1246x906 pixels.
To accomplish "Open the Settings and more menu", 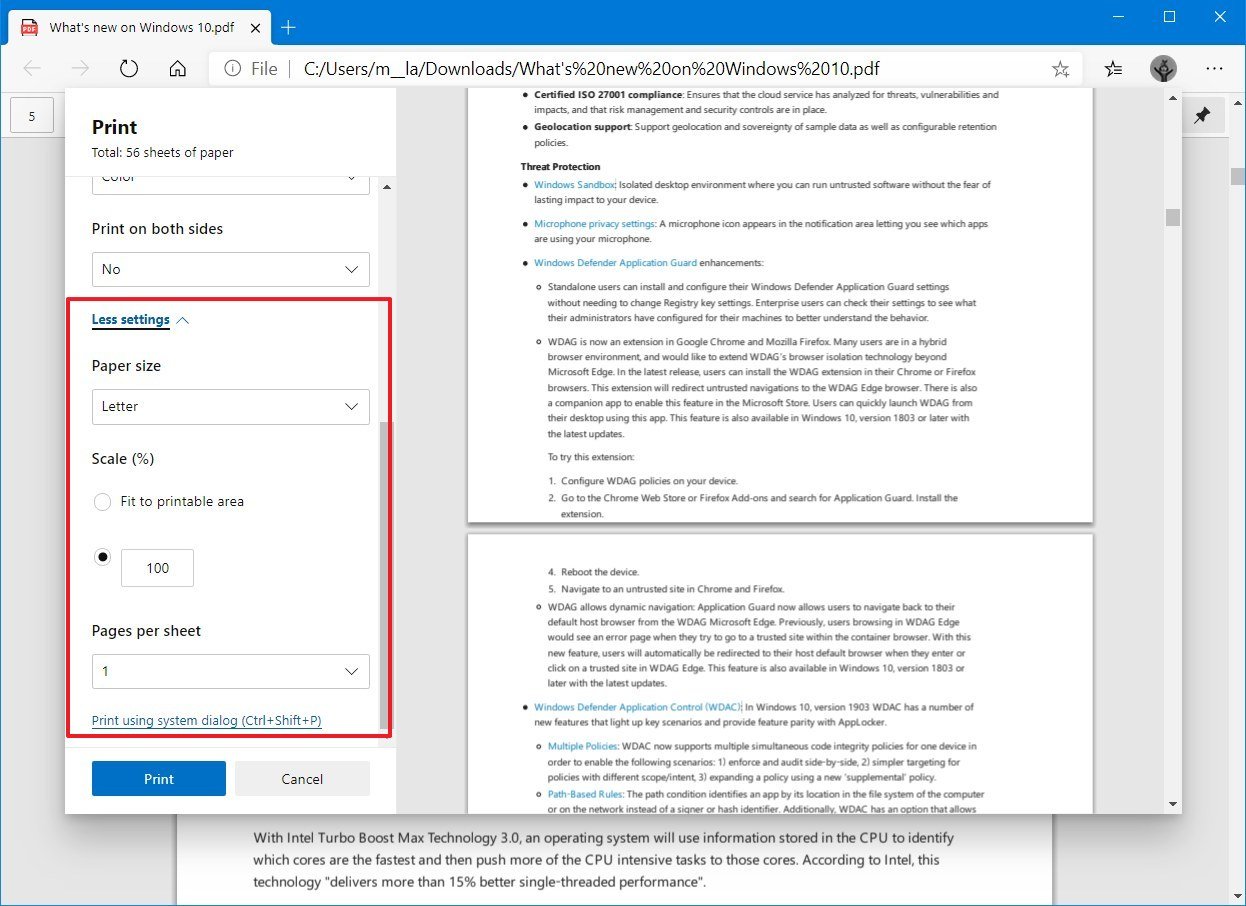I will pyautogui.click(x=1214, y=69).
